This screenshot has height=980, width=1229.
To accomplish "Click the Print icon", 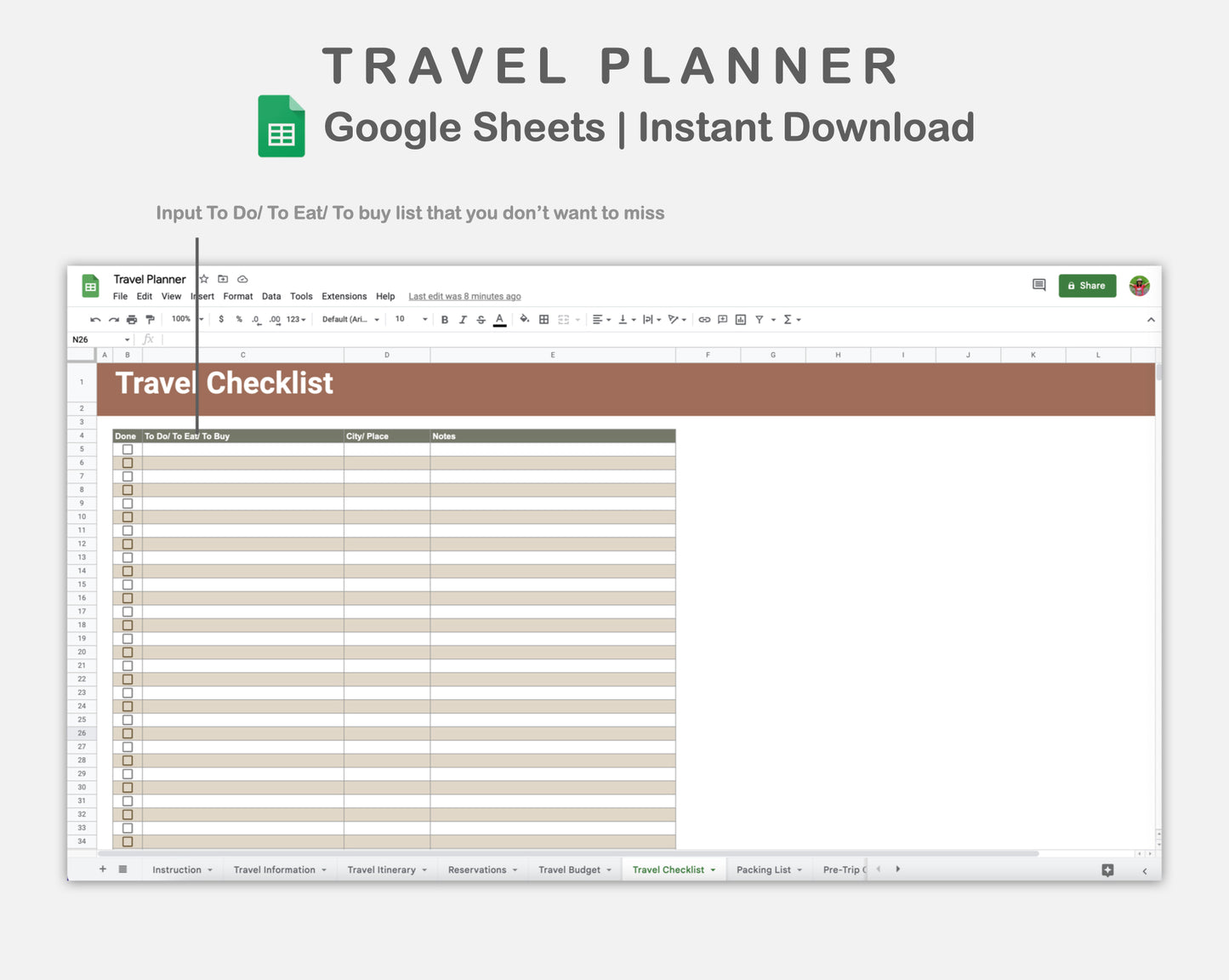I will tap(132, 319).
